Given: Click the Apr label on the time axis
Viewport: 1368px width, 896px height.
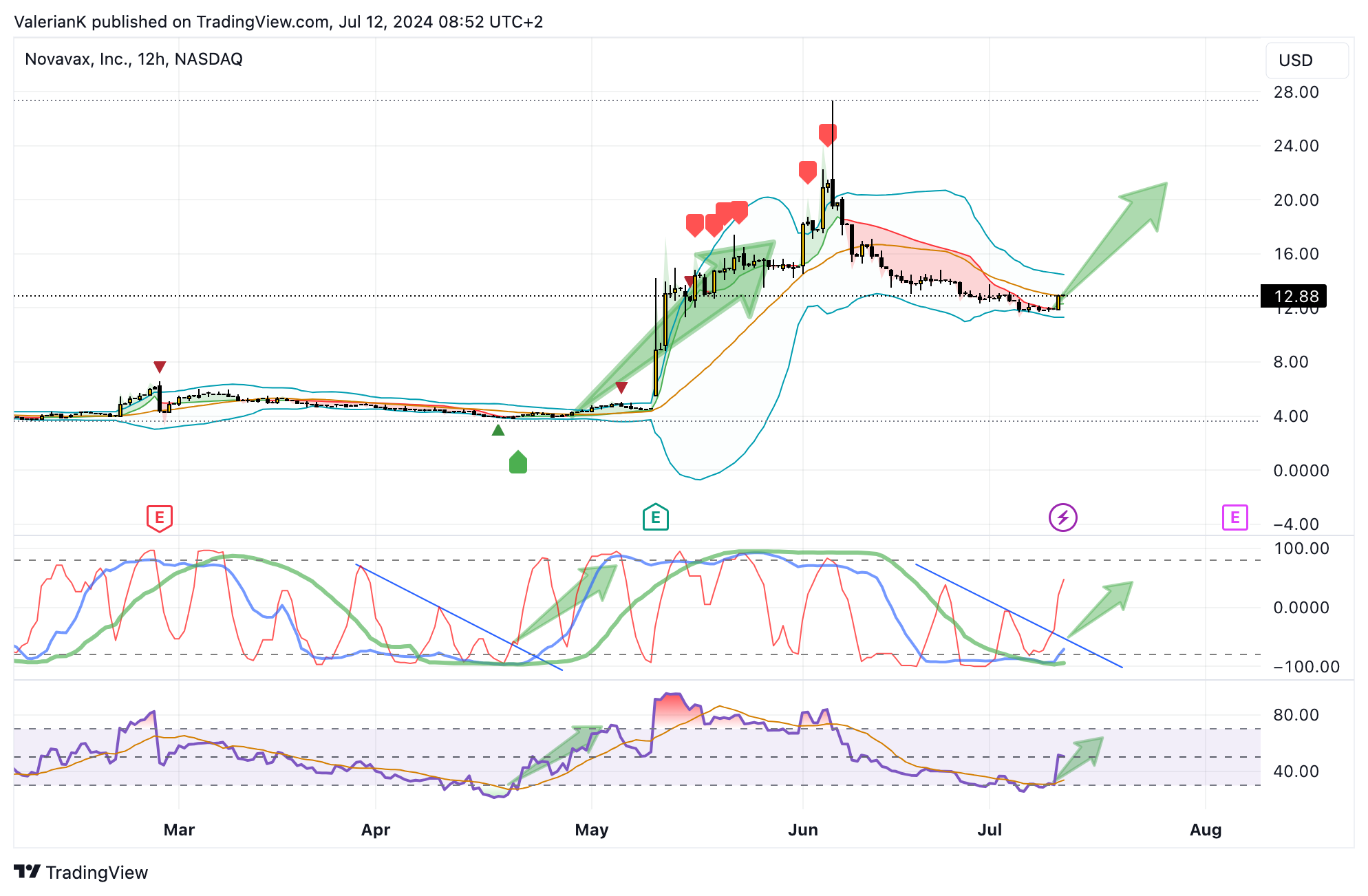Looking at the screenshot, I should pyautogui.click(x=376, y=830).
